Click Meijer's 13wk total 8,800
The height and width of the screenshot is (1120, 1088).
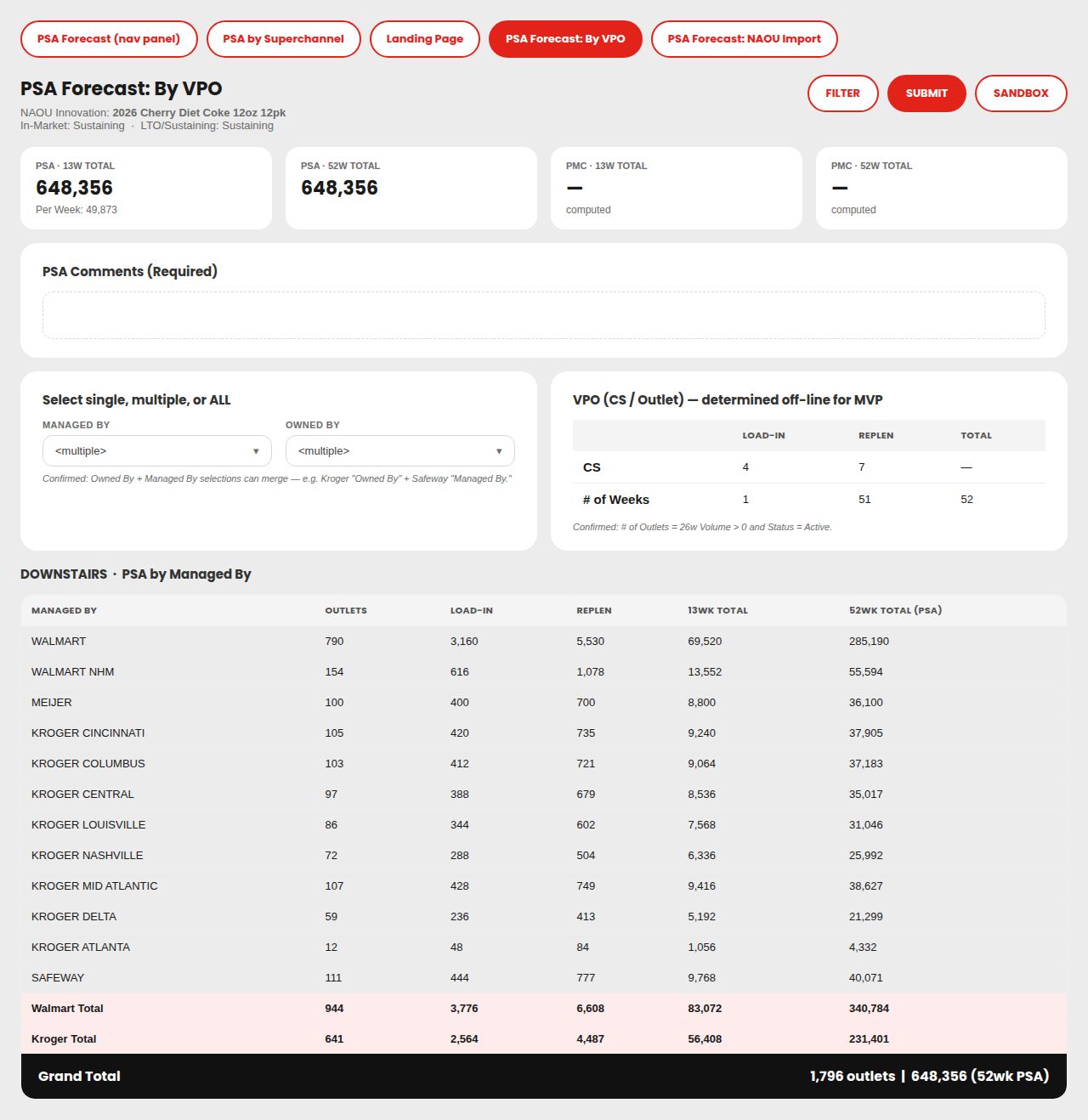coord(701,703)
